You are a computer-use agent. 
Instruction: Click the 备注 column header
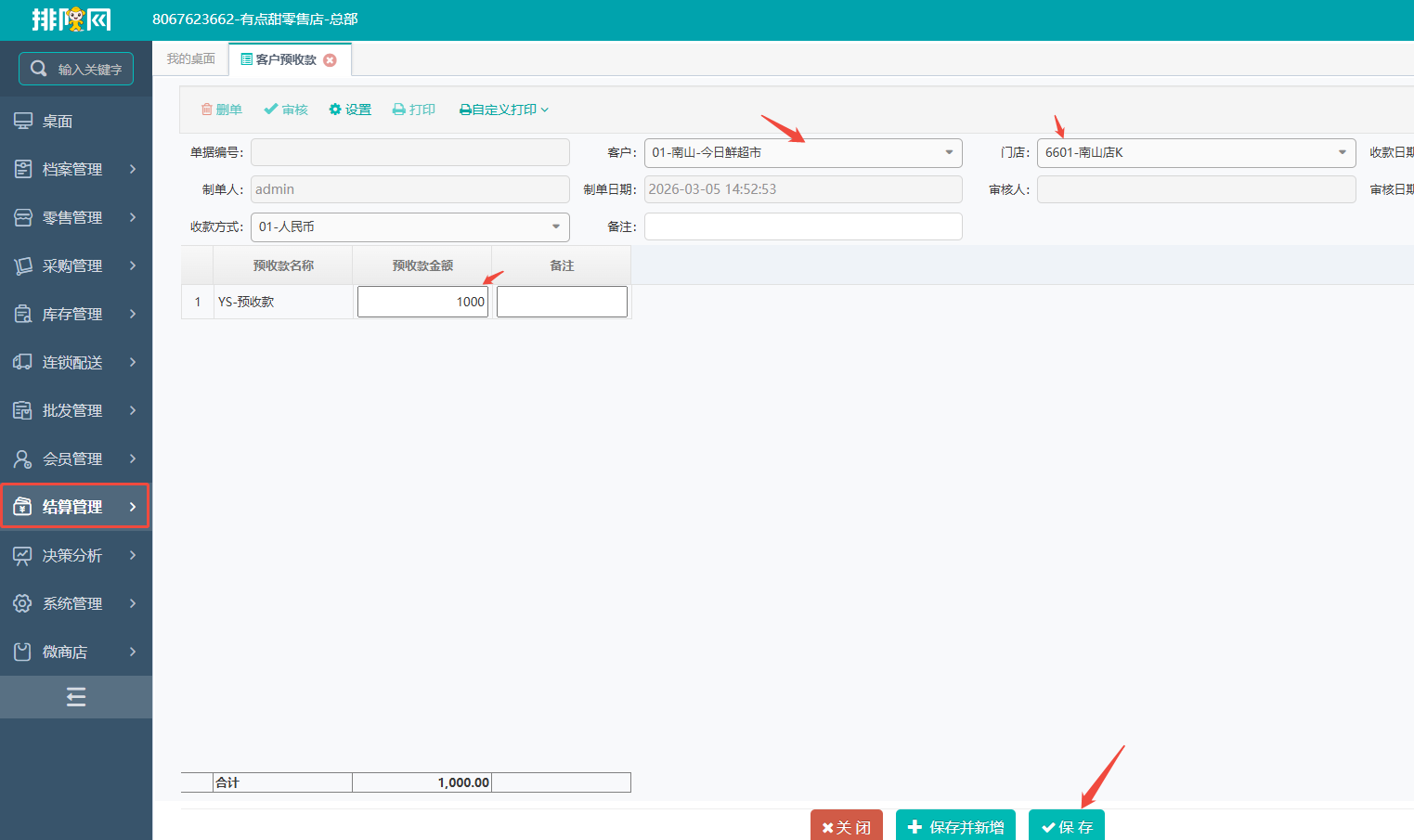(562, 265)
